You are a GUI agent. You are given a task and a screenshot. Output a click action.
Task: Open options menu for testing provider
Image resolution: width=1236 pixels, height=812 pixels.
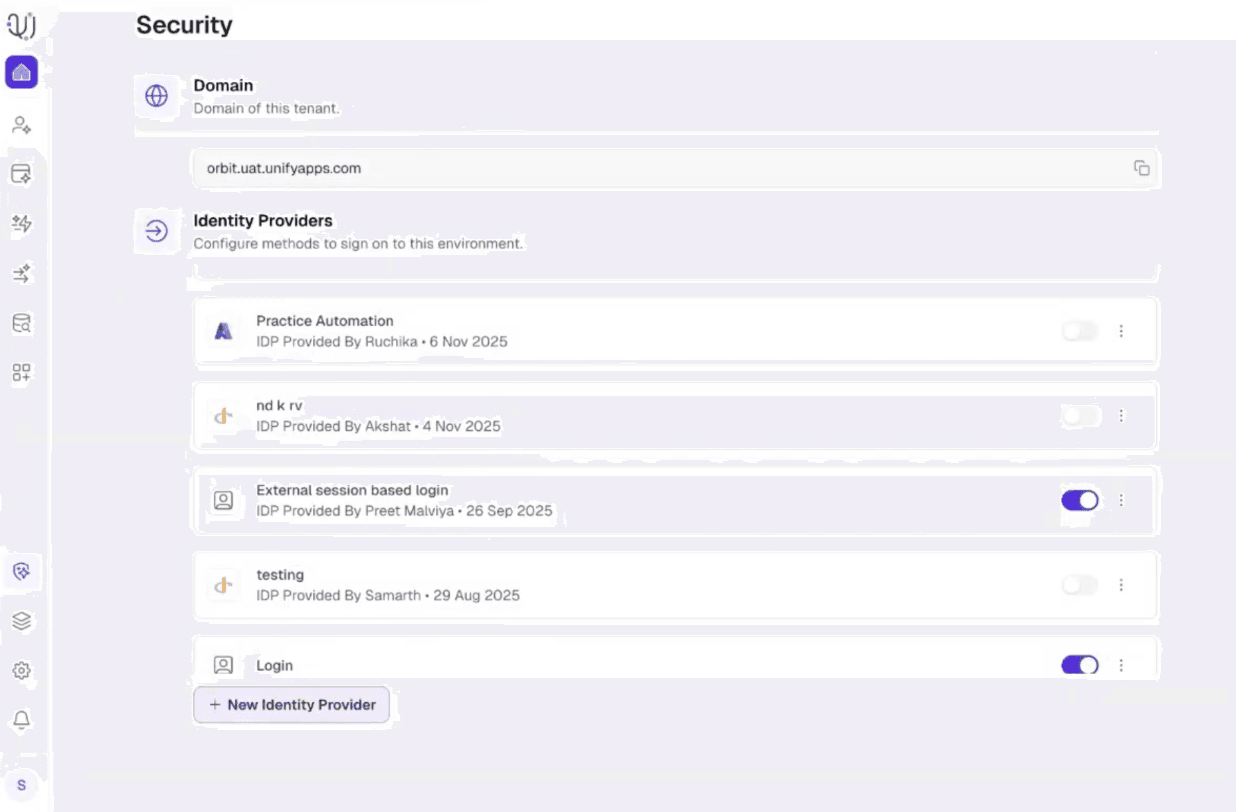pos(1121,585)
